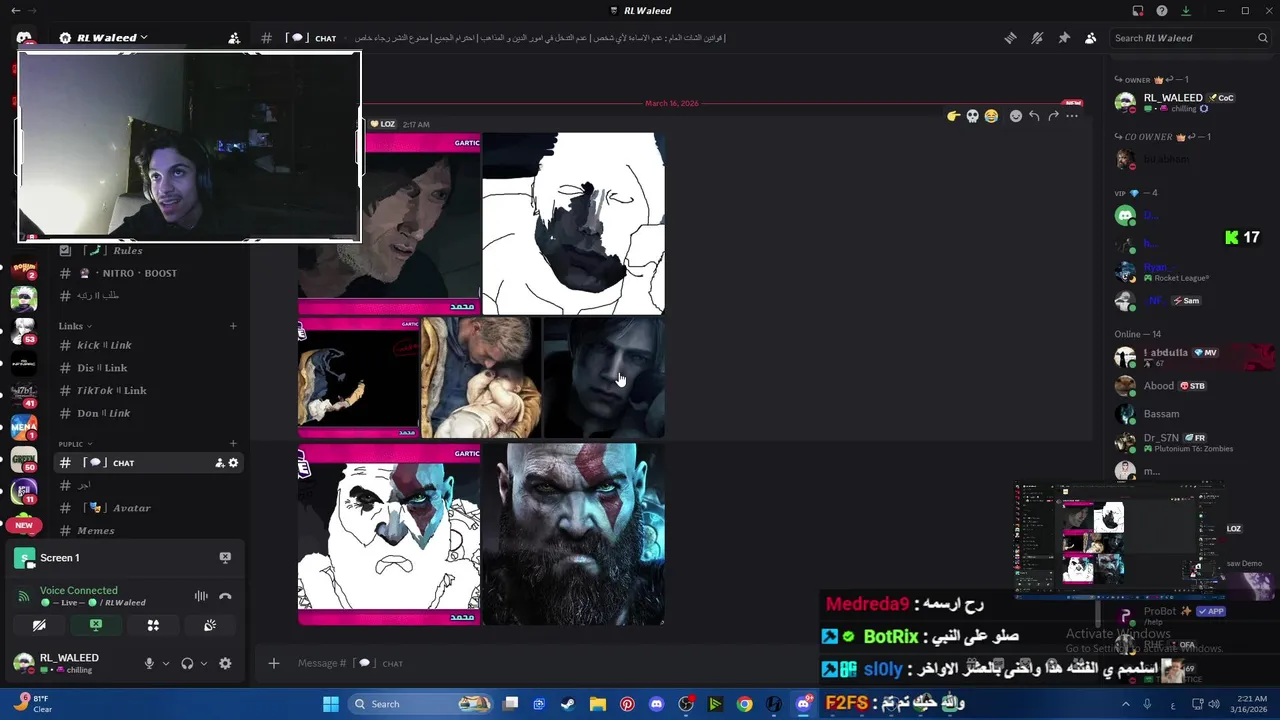The height and width of the screenshot is (720, 1280).
Task: React with laughing tears emoji
Action: coord(991,116)
